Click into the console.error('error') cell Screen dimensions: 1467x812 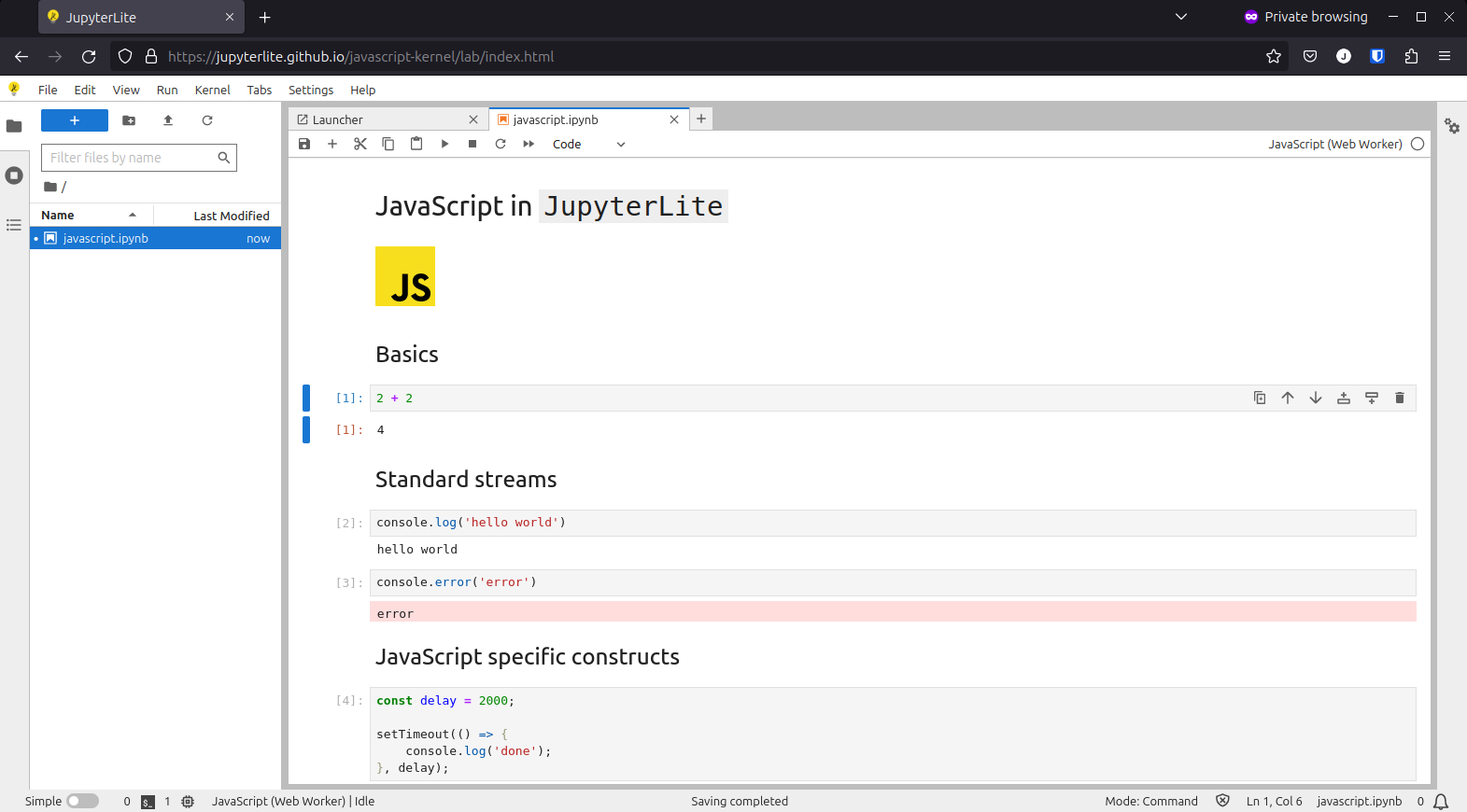click(x=893, y=582)
